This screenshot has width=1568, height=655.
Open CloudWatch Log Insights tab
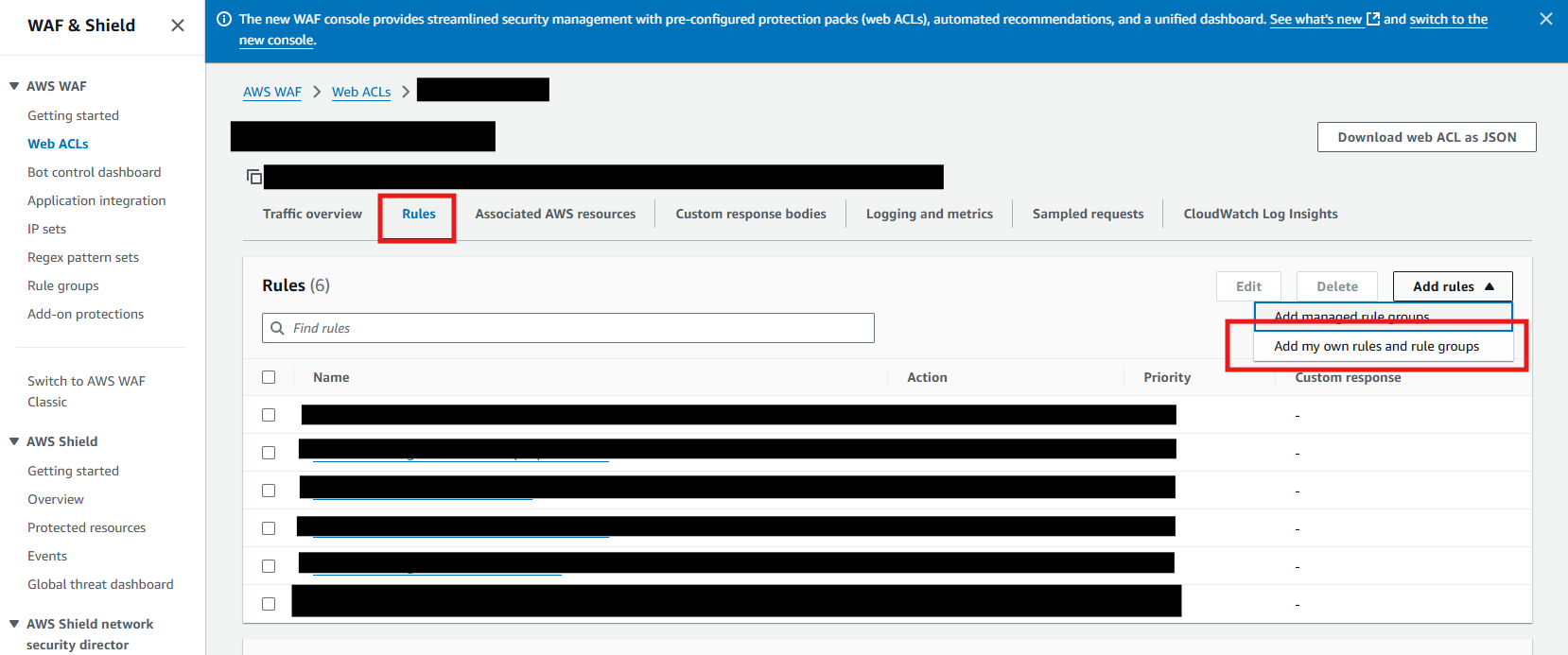click(x=1261, y=214)
